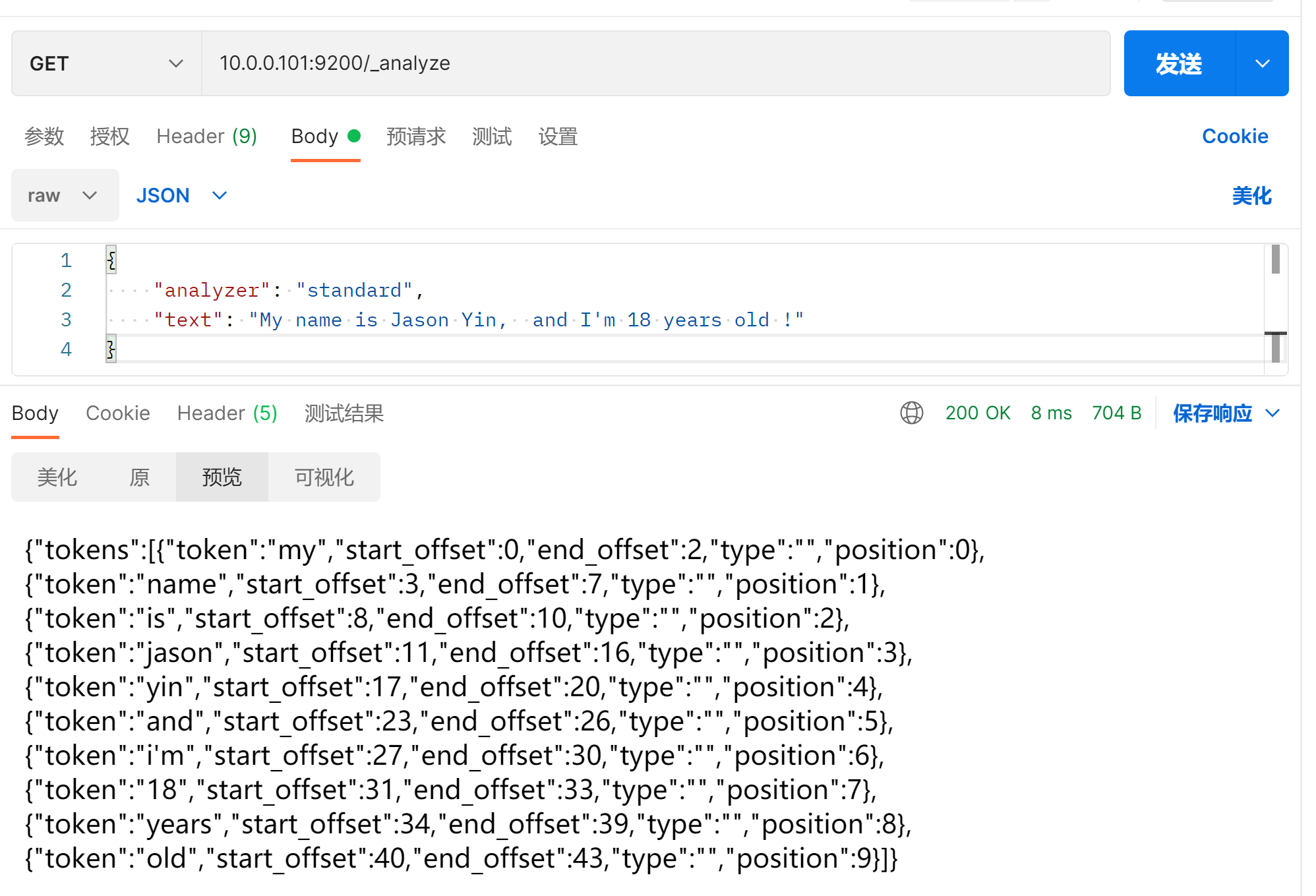This screenshot has width=1316, height=896.
Task: Click the text value on line 3
Action: tap(526, 320)
